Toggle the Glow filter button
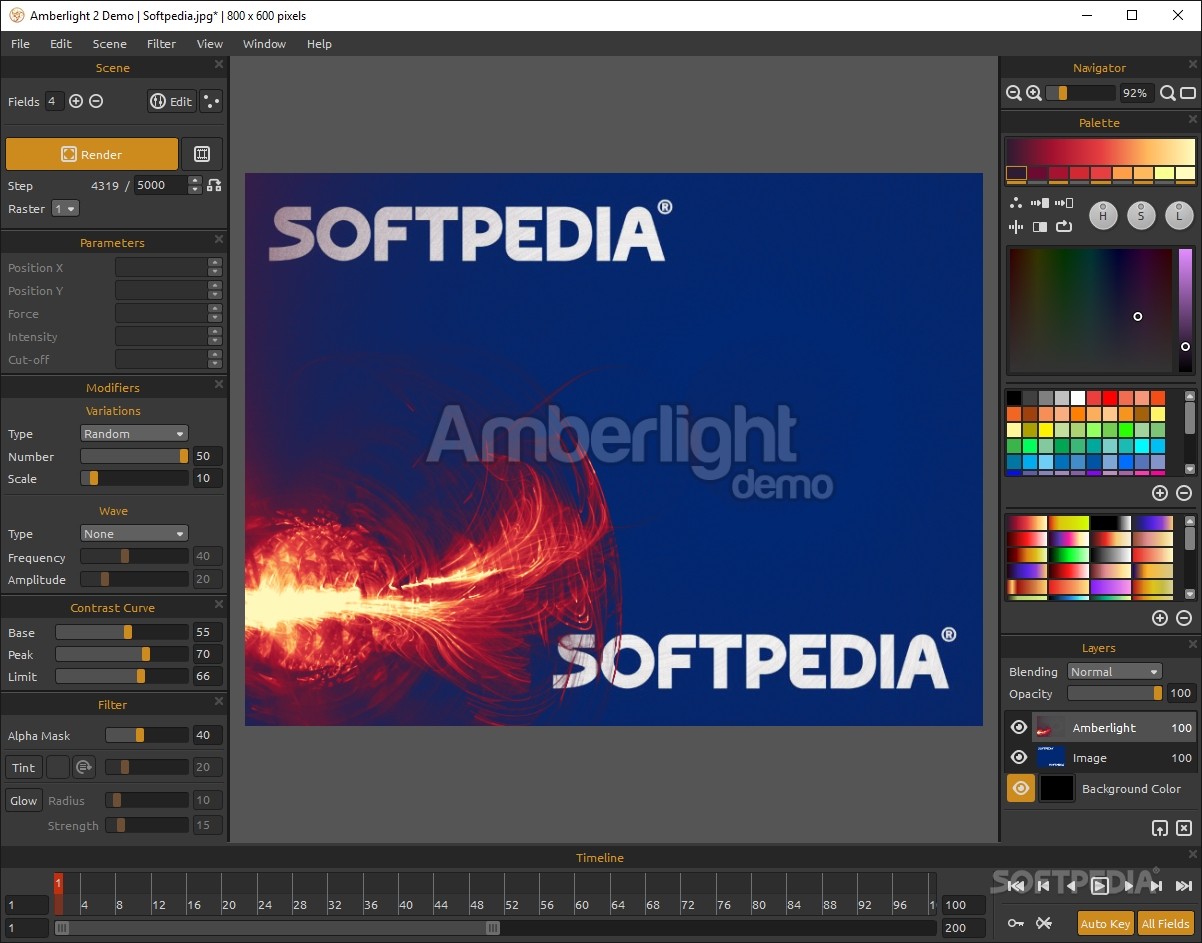 (23, 800)
